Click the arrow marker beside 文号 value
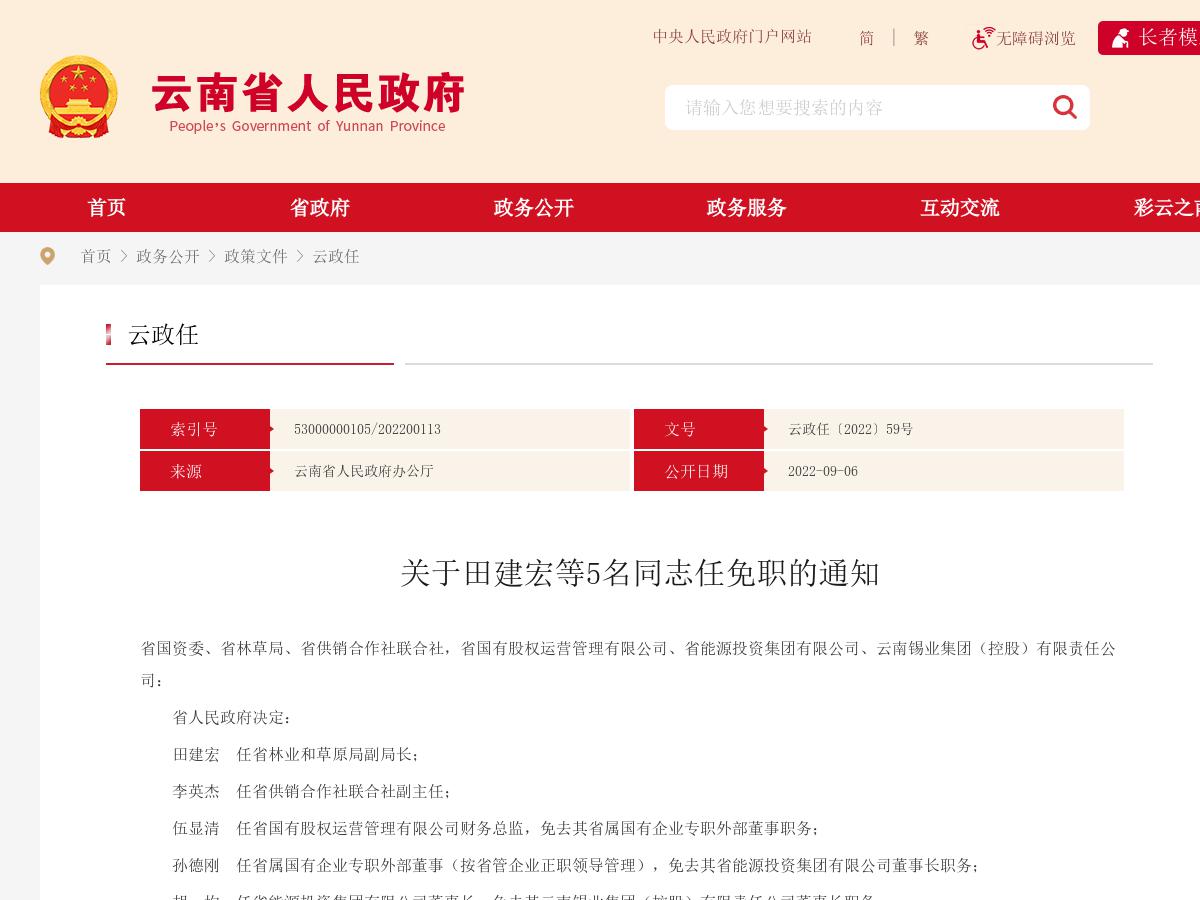The height and width of the screenshot is (900, 1200). coord(767,429)
